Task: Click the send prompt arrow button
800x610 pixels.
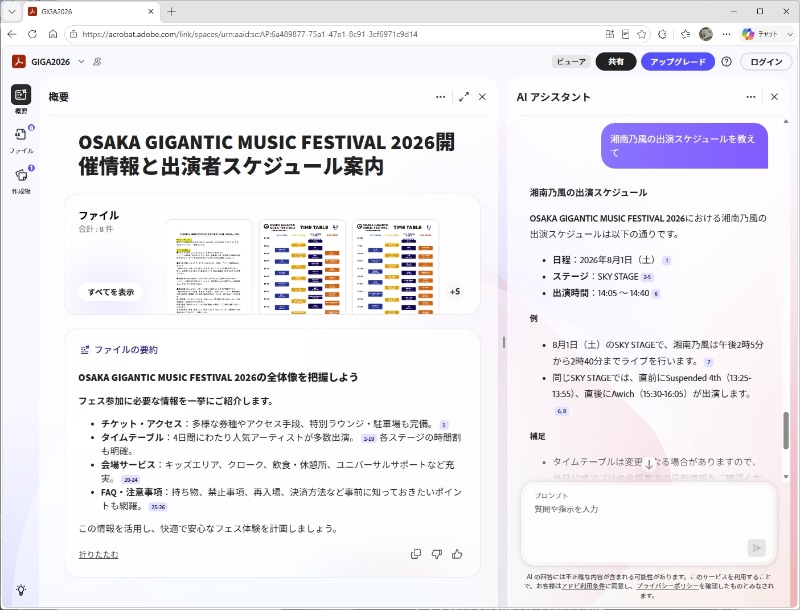Action: coord(757,548)
